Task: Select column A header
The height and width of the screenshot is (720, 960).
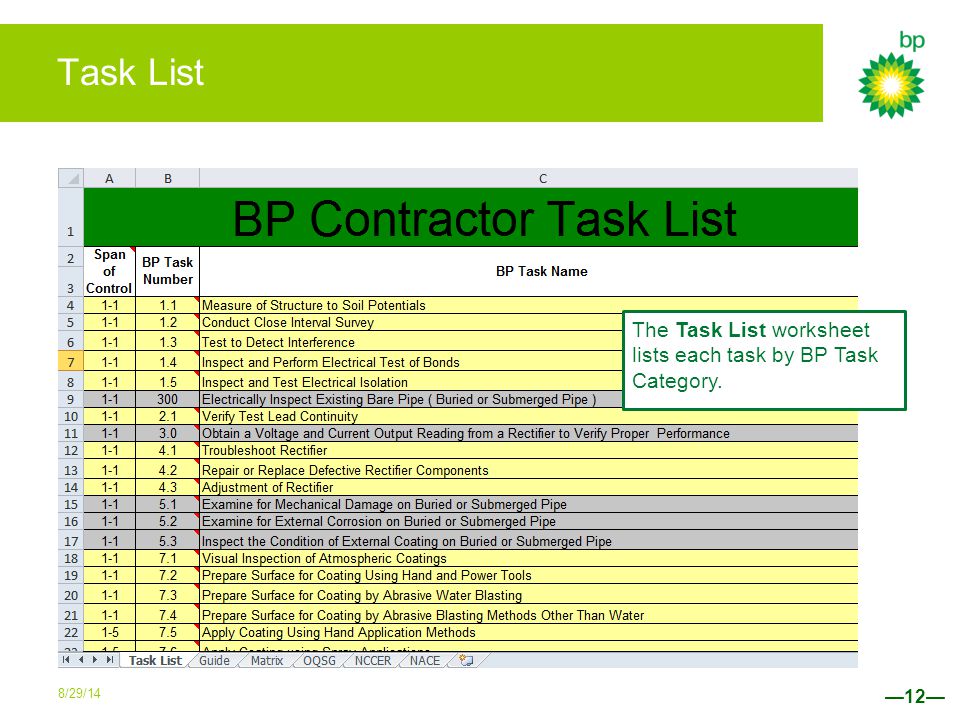Action: (109, 178)
